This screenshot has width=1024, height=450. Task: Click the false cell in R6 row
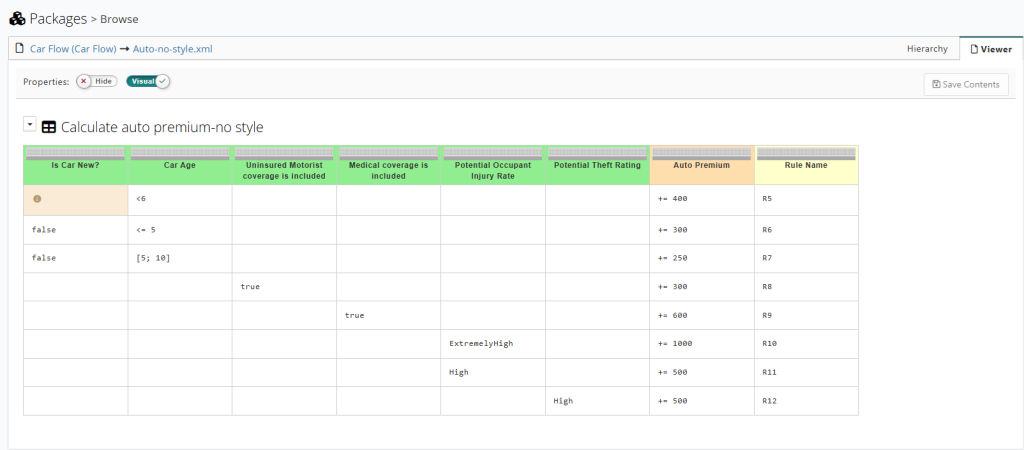(76, 230)
